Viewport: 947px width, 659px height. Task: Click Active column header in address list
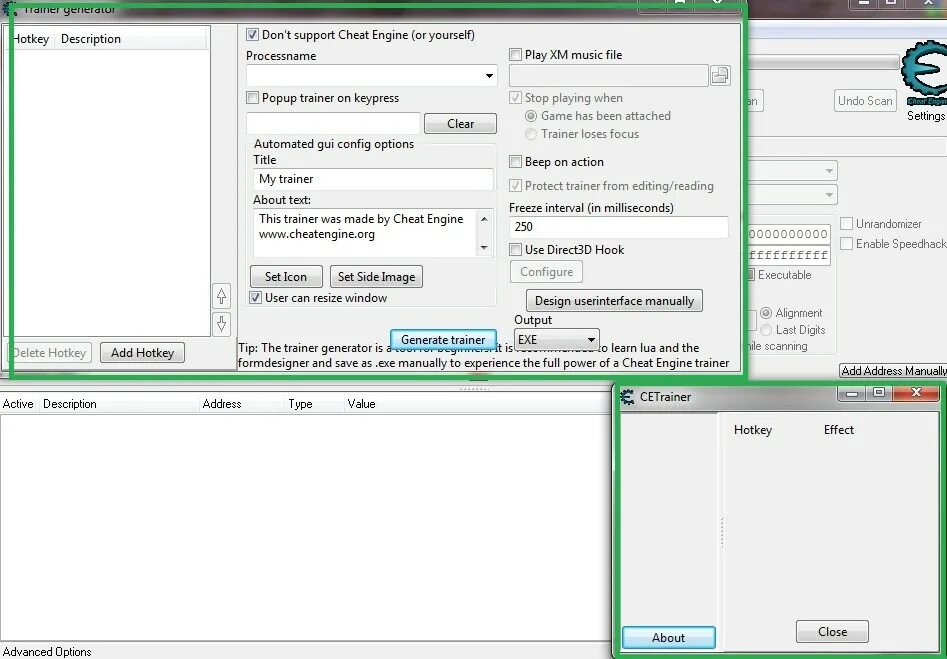(18, 404)
